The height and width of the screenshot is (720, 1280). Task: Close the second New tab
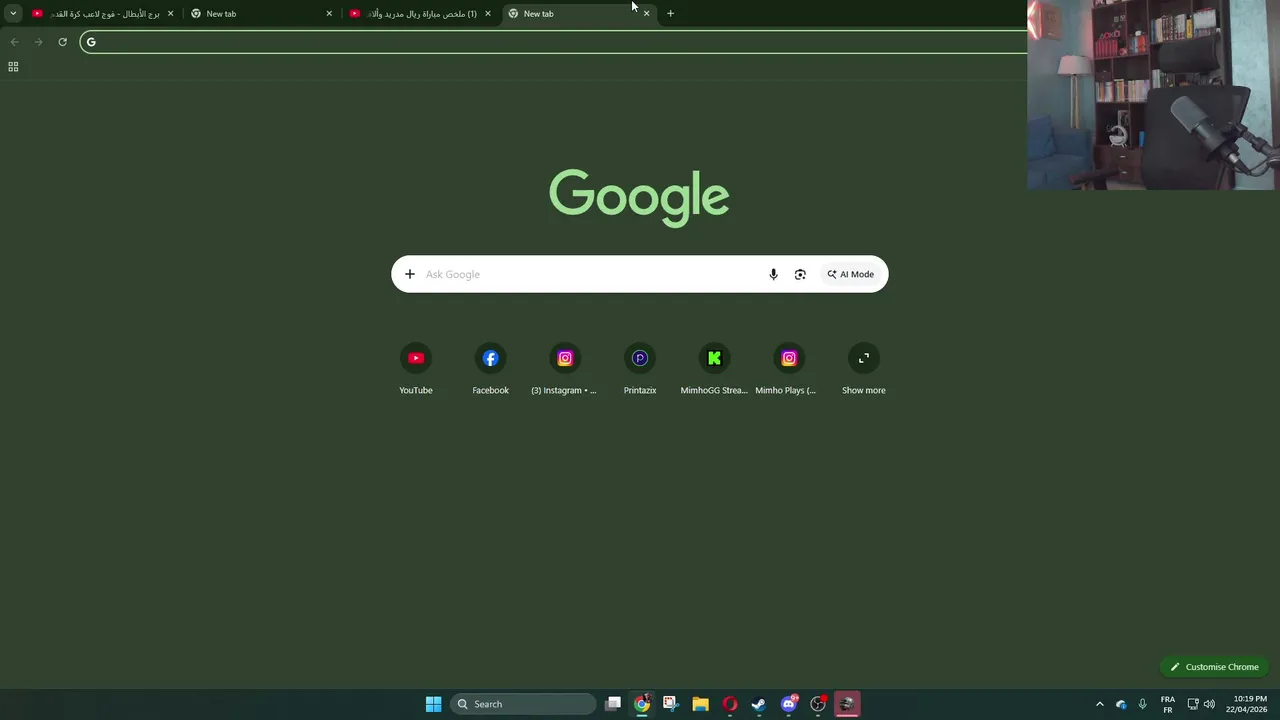[329, 14]
